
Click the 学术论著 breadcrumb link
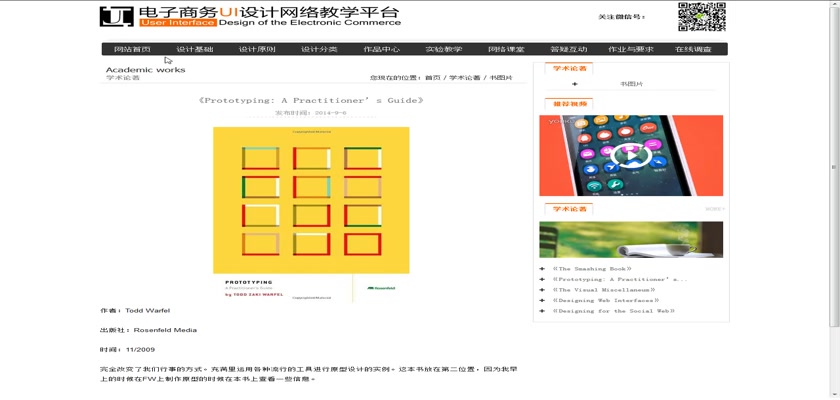point(464,78)
